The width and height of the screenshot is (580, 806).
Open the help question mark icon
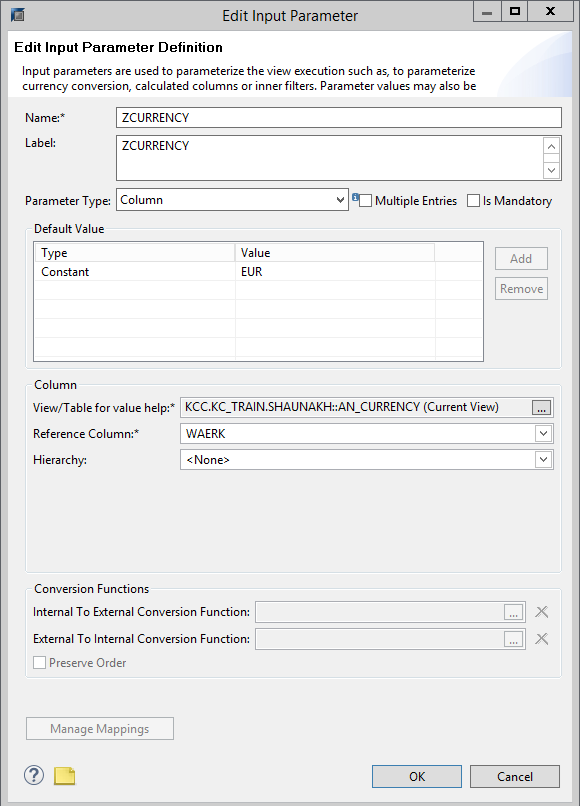[33, 775]
